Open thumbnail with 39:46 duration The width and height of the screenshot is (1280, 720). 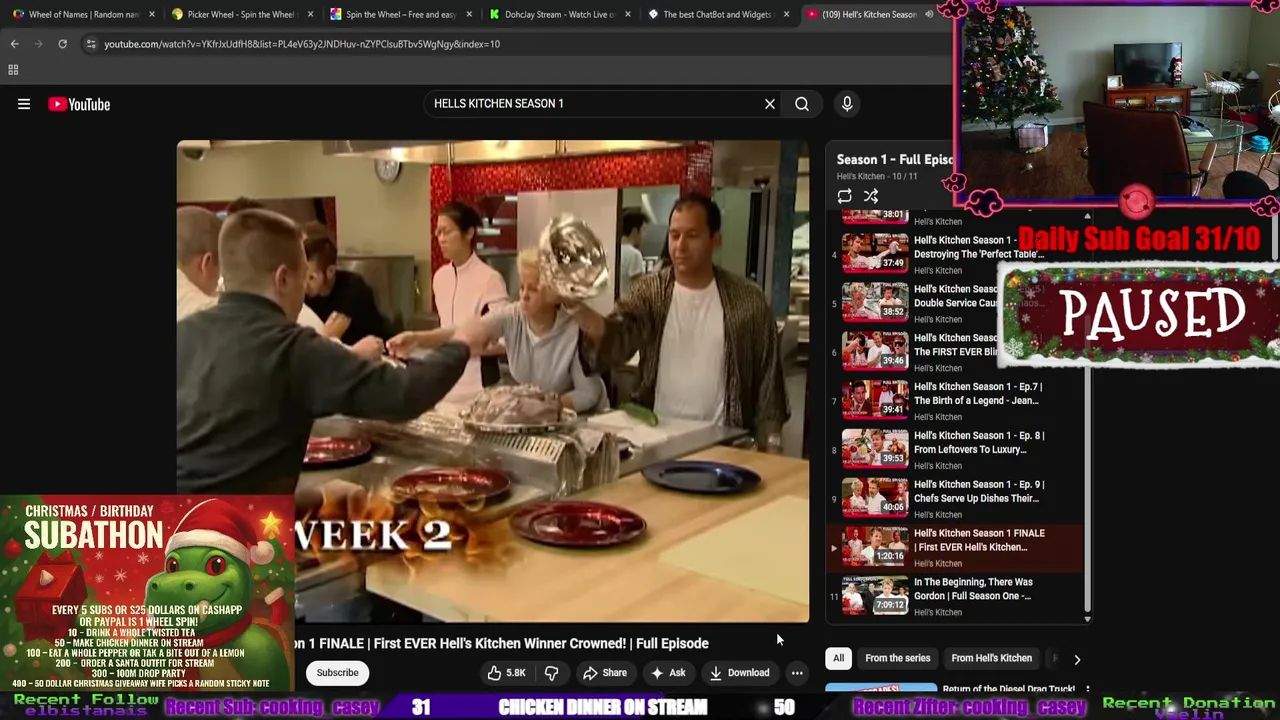tap(875, 351)
